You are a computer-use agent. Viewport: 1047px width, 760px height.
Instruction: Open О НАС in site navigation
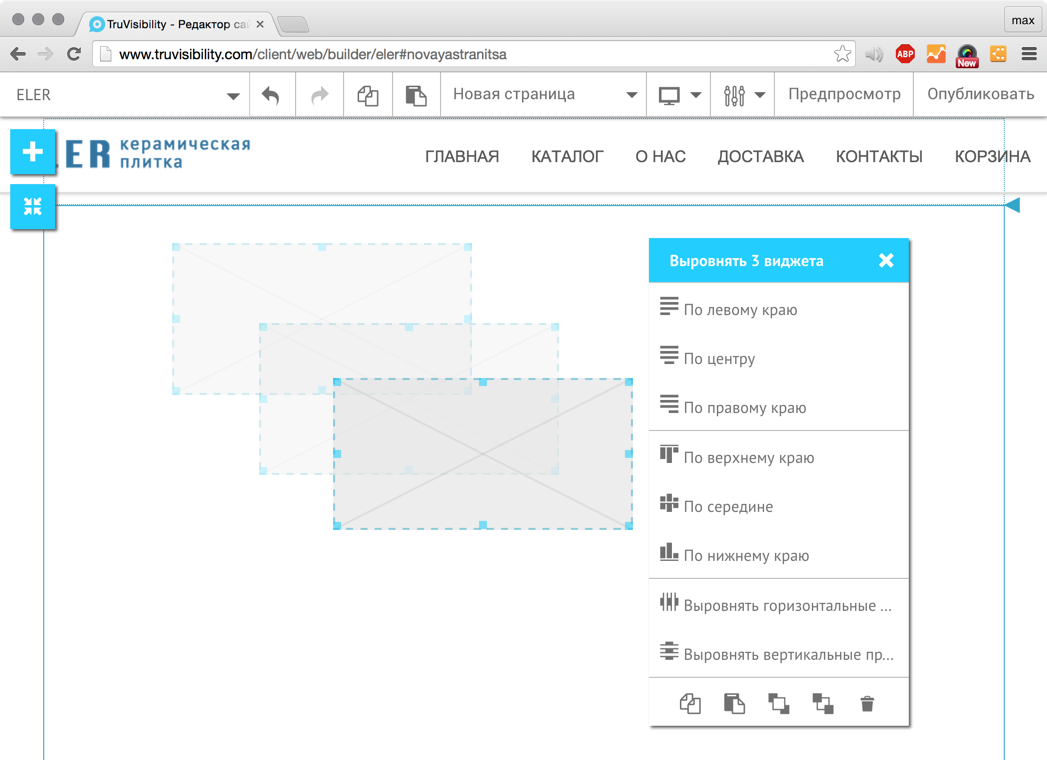pyautogui.click(x=660, y=156)
